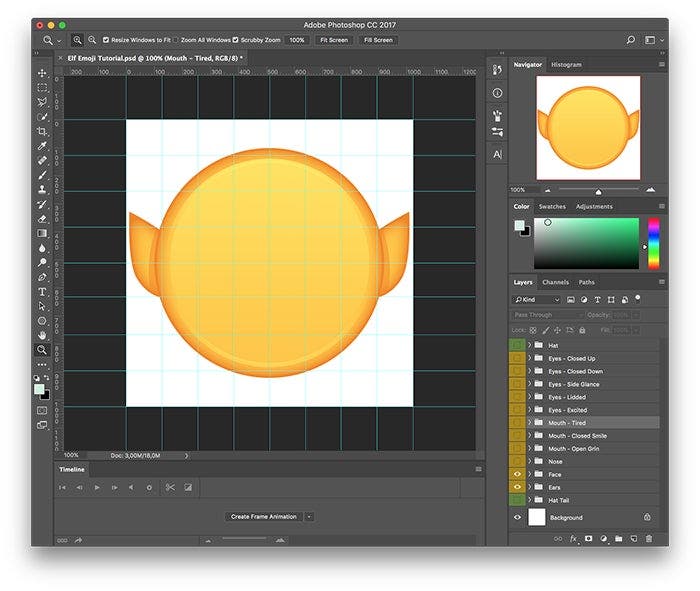700x591 pixels.
Task: Select the Hand tool
Action: (x=42, y=335)
